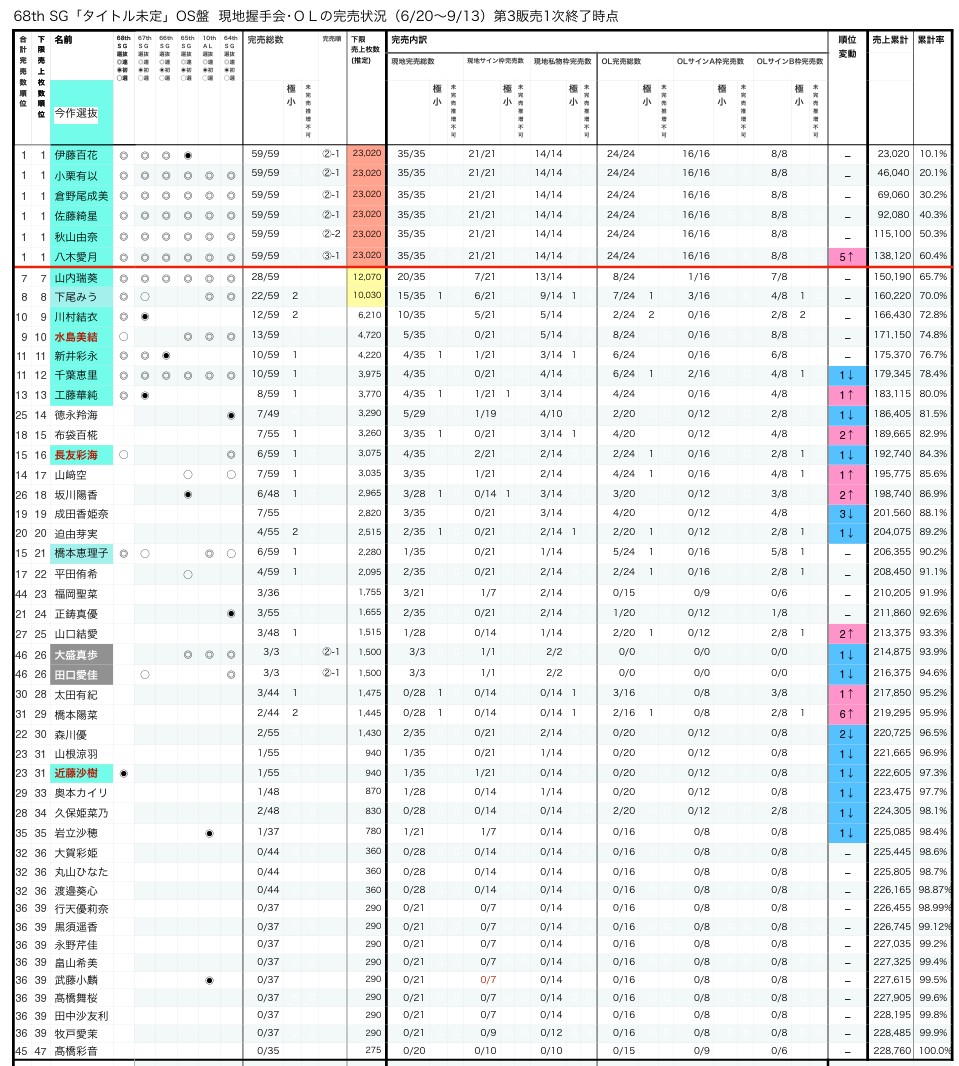Select name cell 橋本恵理子
959x1066 pixels.
tap(82, 553)
